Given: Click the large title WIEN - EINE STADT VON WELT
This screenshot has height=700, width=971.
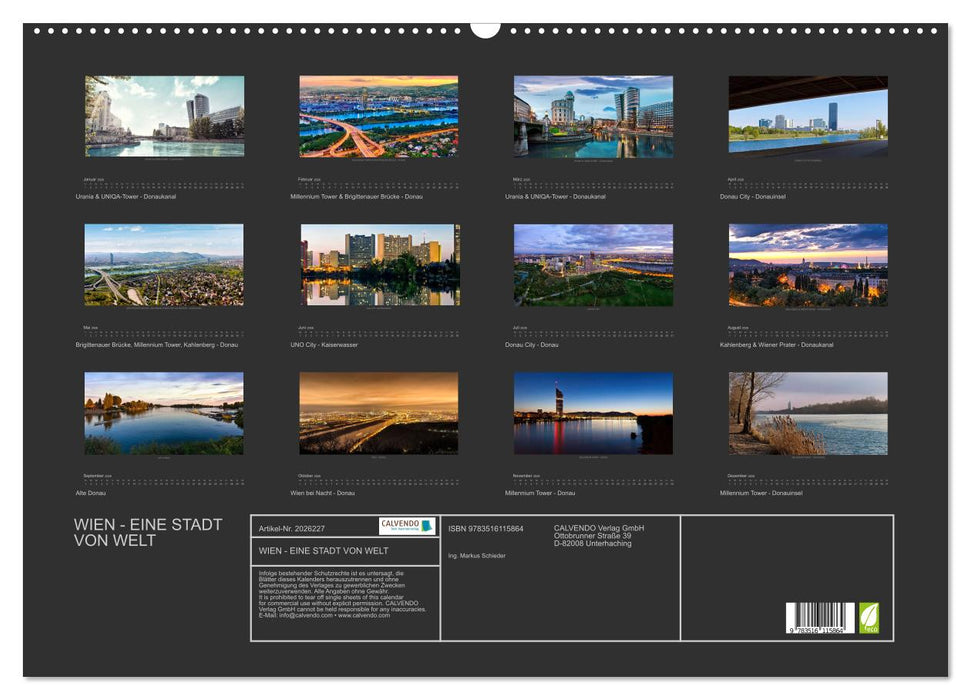Looking at the screenshot, I should pos(148,533).
